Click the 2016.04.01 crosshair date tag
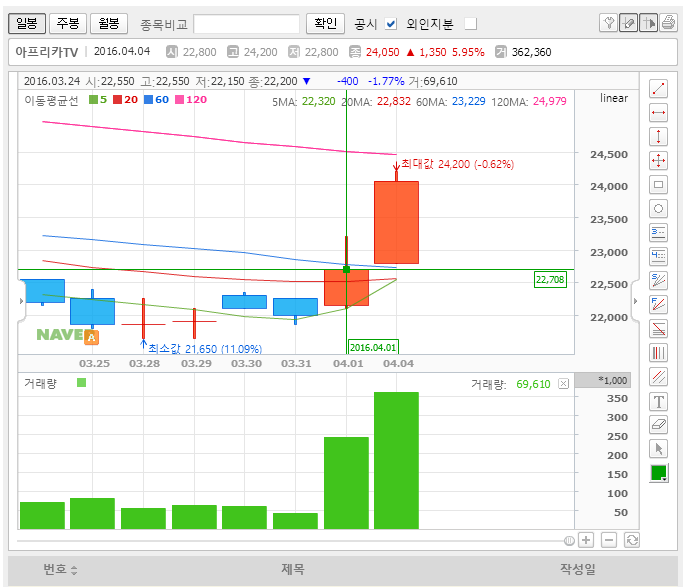The height and width of the screenshot is (587, 684). pos(373,347)
